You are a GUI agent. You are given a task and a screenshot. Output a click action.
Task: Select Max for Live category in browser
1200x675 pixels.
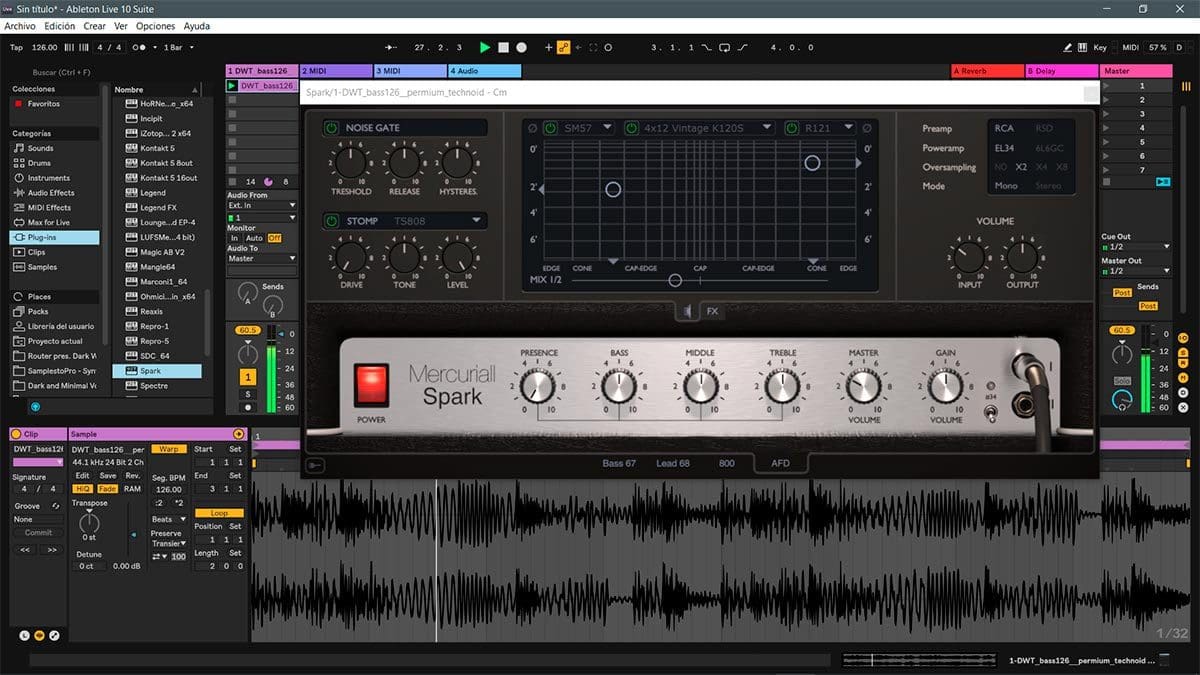click(x=49, y=223)
